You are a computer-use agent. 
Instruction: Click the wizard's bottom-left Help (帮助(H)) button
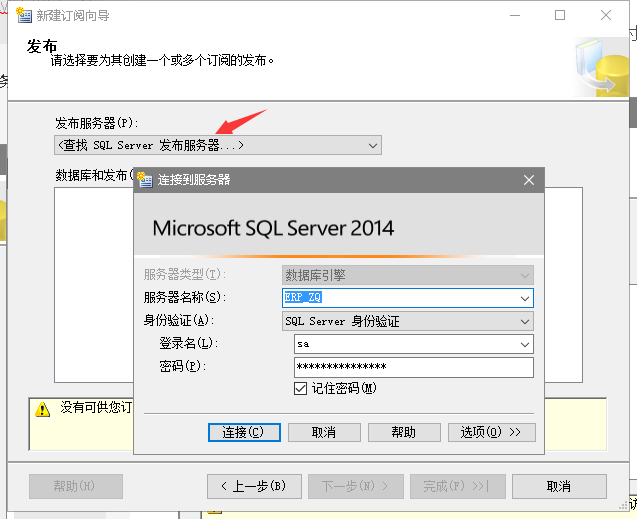pos(76,486)
